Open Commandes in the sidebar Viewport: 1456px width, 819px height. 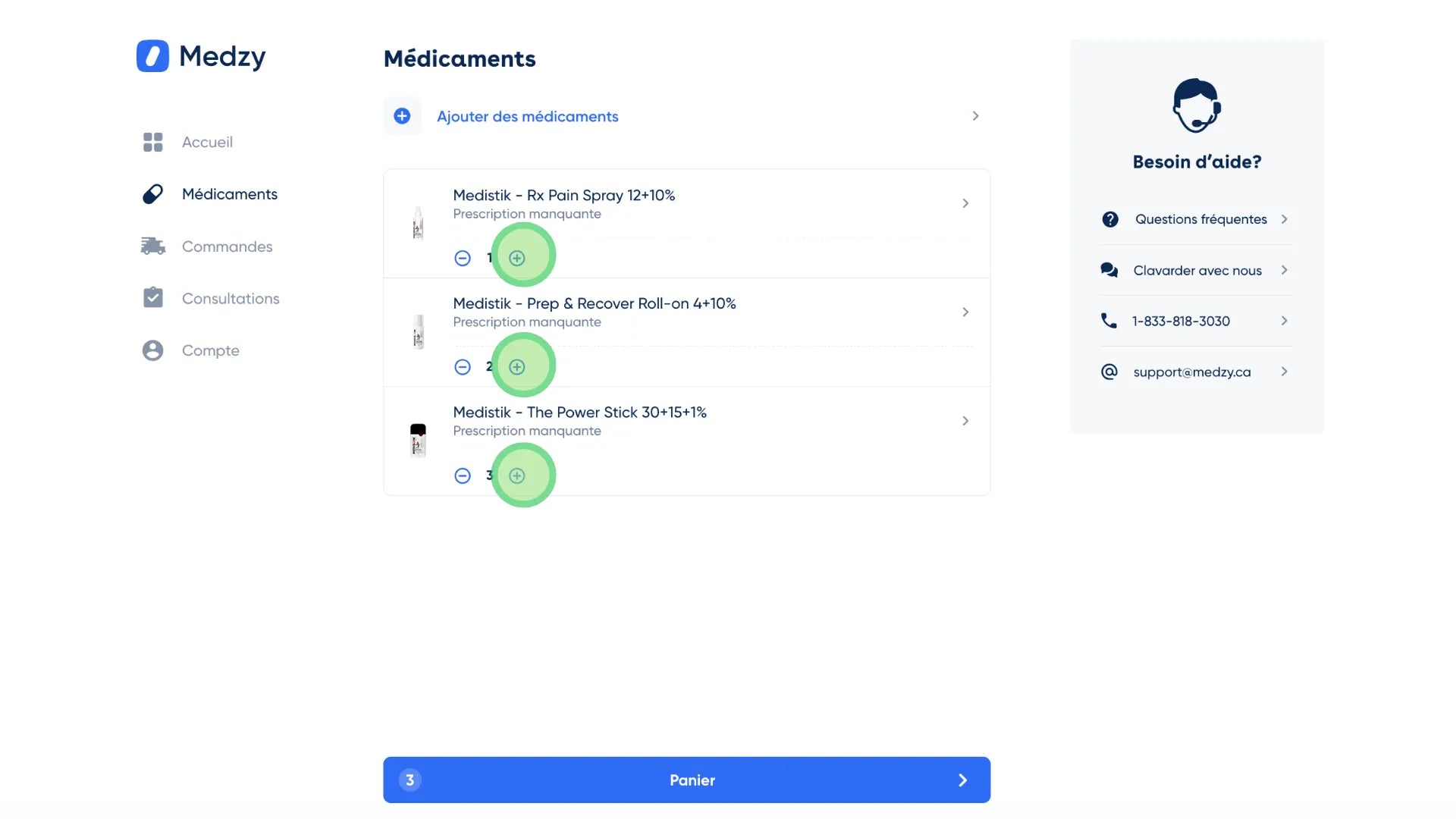[227, 246]
